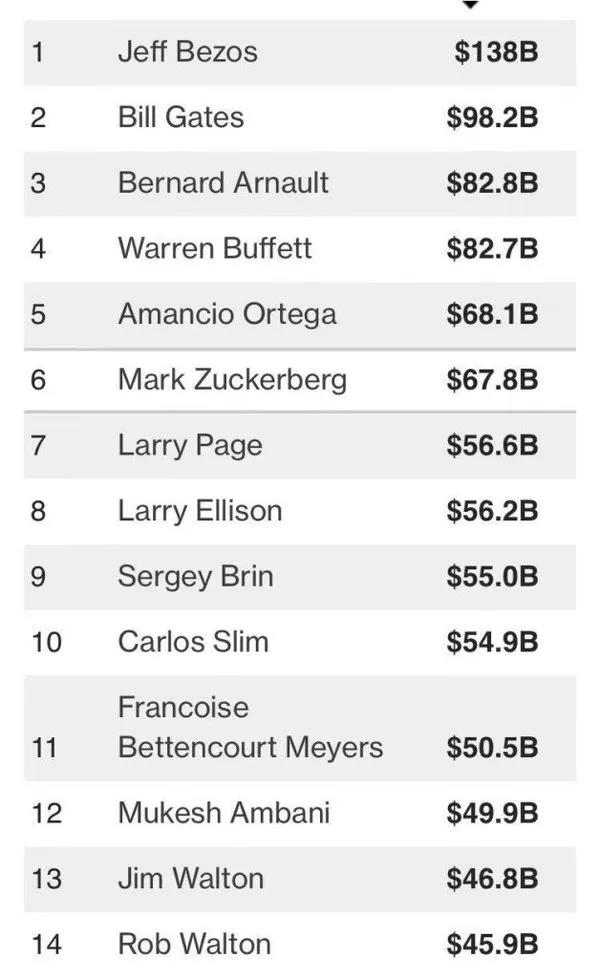Image resolution: width=600 pixels, height=978 pixels.
Task: Select Rob Walton at rank 14
Action: [x=300, y=944]
